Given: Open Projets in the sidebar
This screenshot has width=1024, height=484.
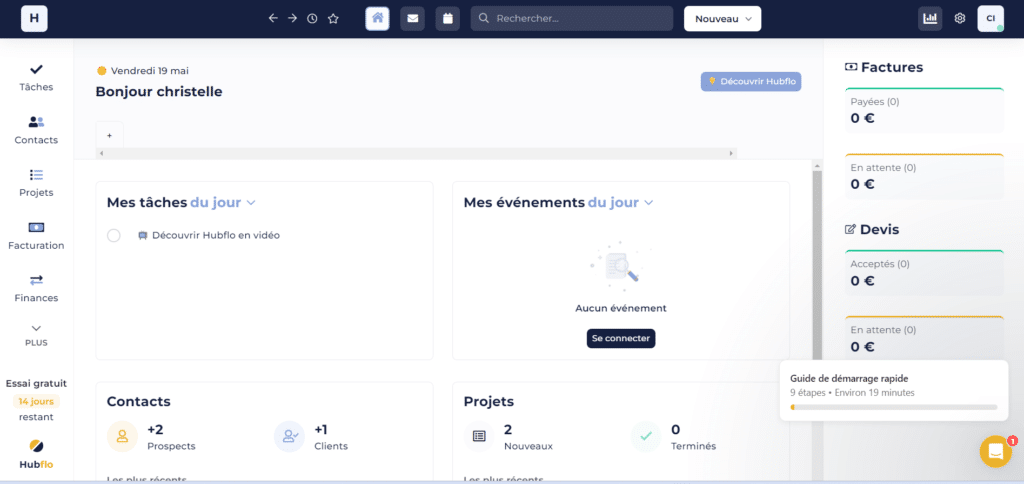Looking at the screenshot, I should click(x=37, y=184).
